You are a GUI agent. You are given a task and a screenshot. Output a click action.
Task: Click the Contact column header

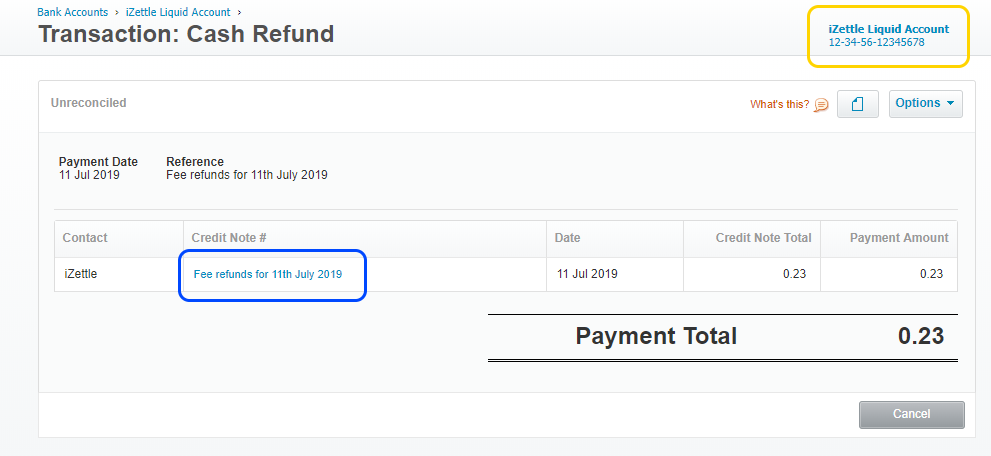coord(85,238)
